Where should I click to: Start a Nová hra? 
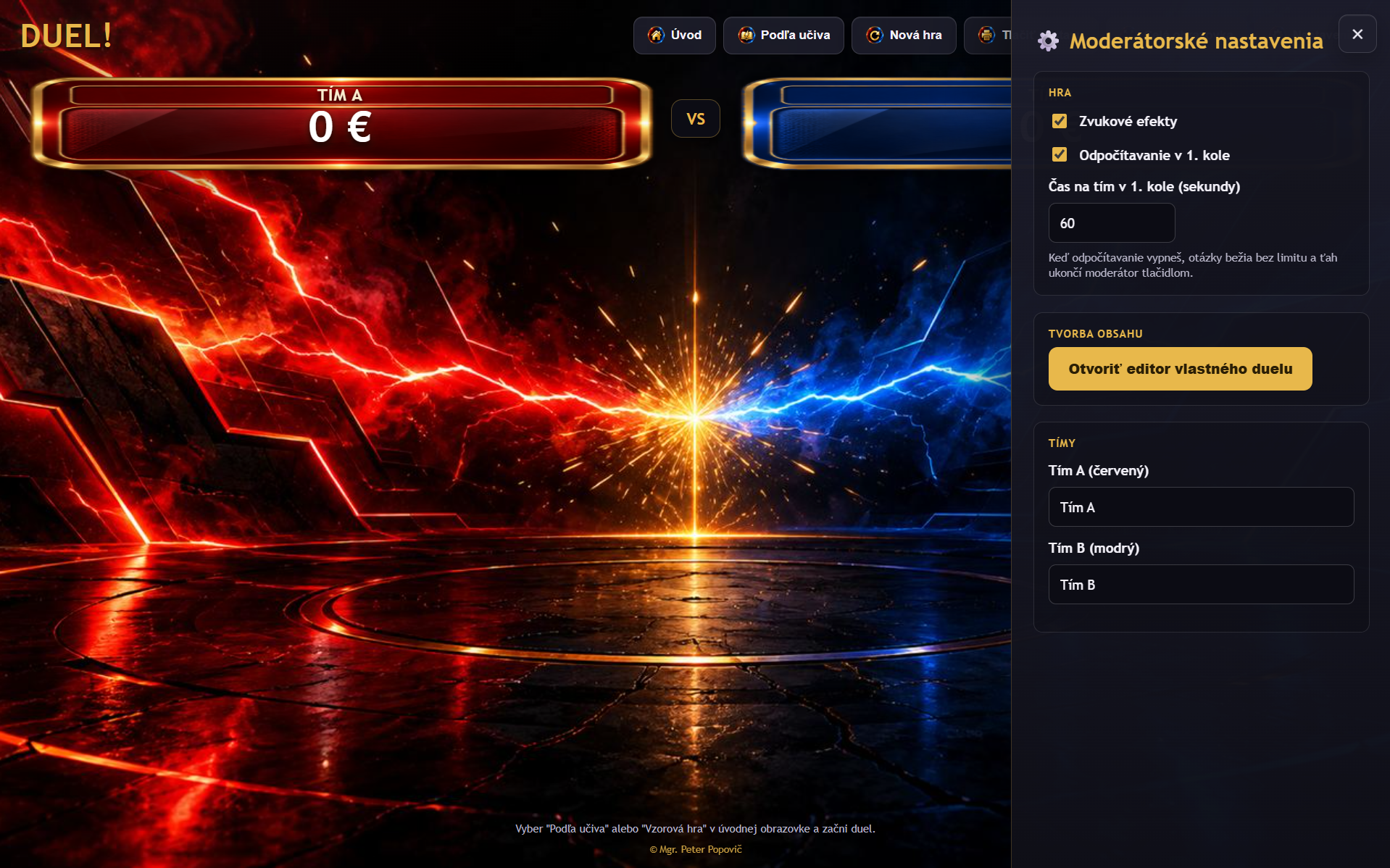click(904, 35)
